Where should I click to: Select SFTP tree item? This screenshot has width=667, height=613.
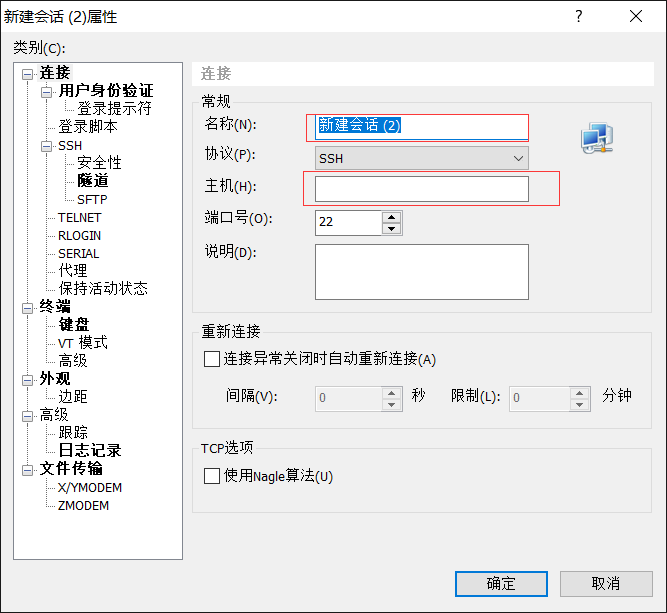point(92,200)
